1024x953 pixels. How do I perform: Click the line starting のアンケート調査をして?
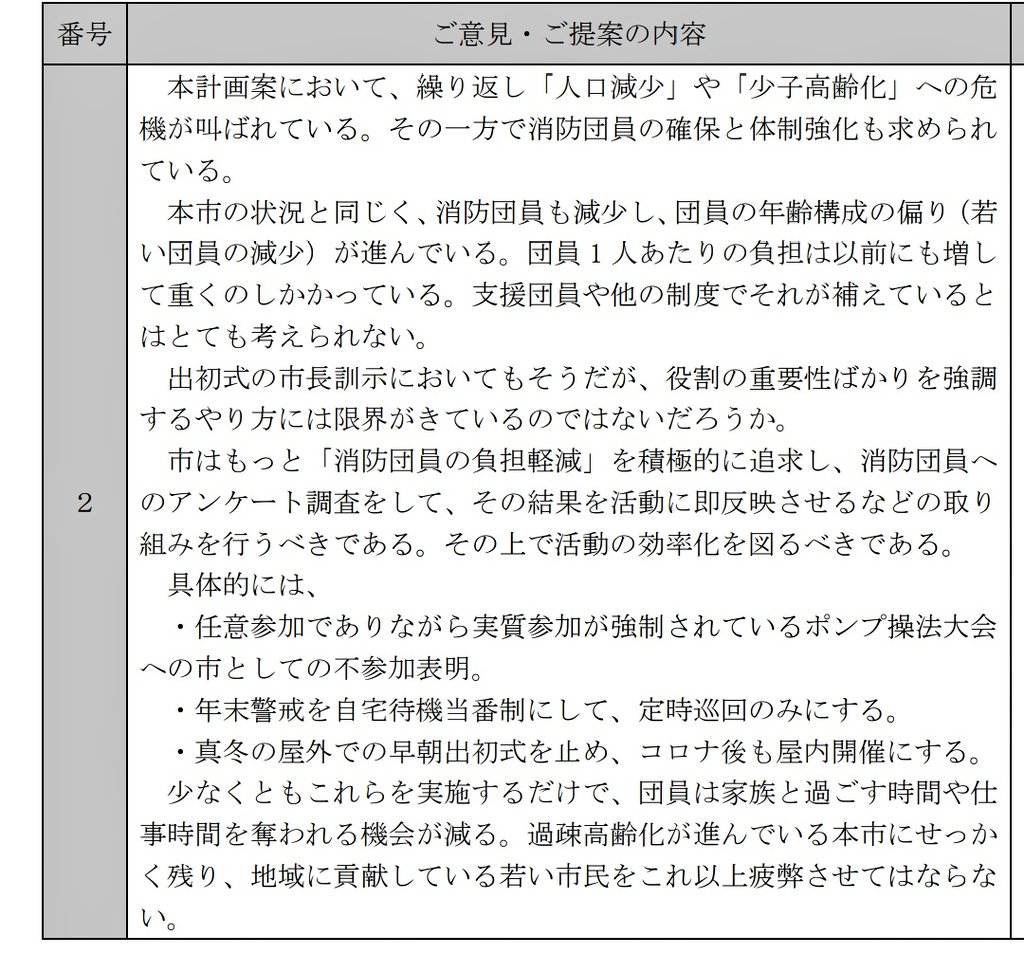568,503
